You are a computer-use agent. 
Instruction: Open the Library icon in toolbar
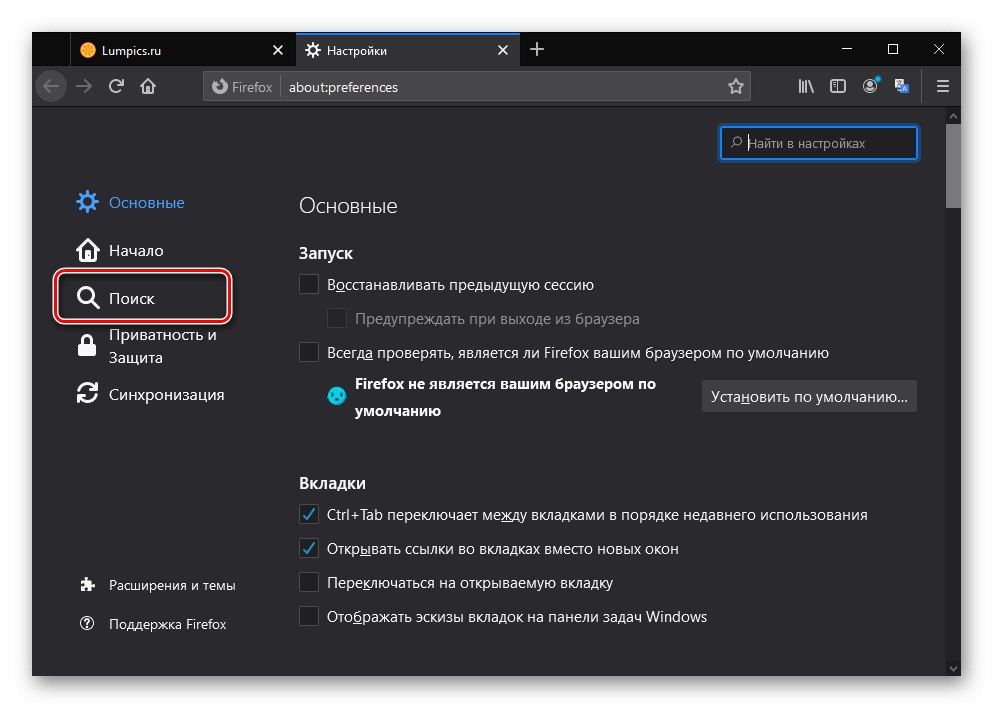(x=805, y=87)
